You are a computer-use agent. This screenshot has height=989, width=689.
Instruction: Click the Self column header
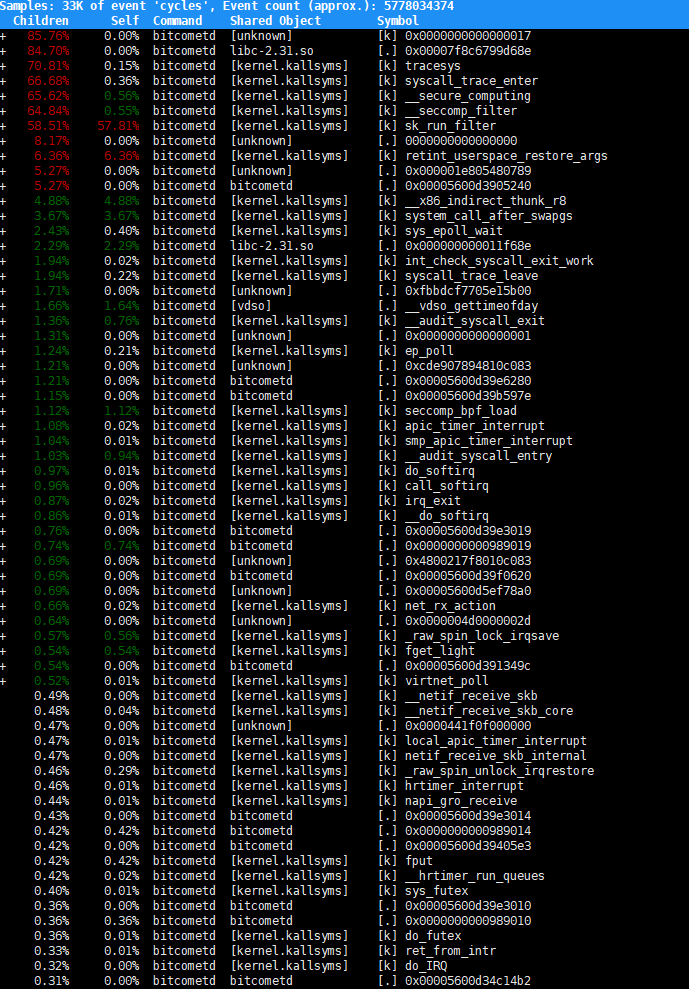click(125, 21)
